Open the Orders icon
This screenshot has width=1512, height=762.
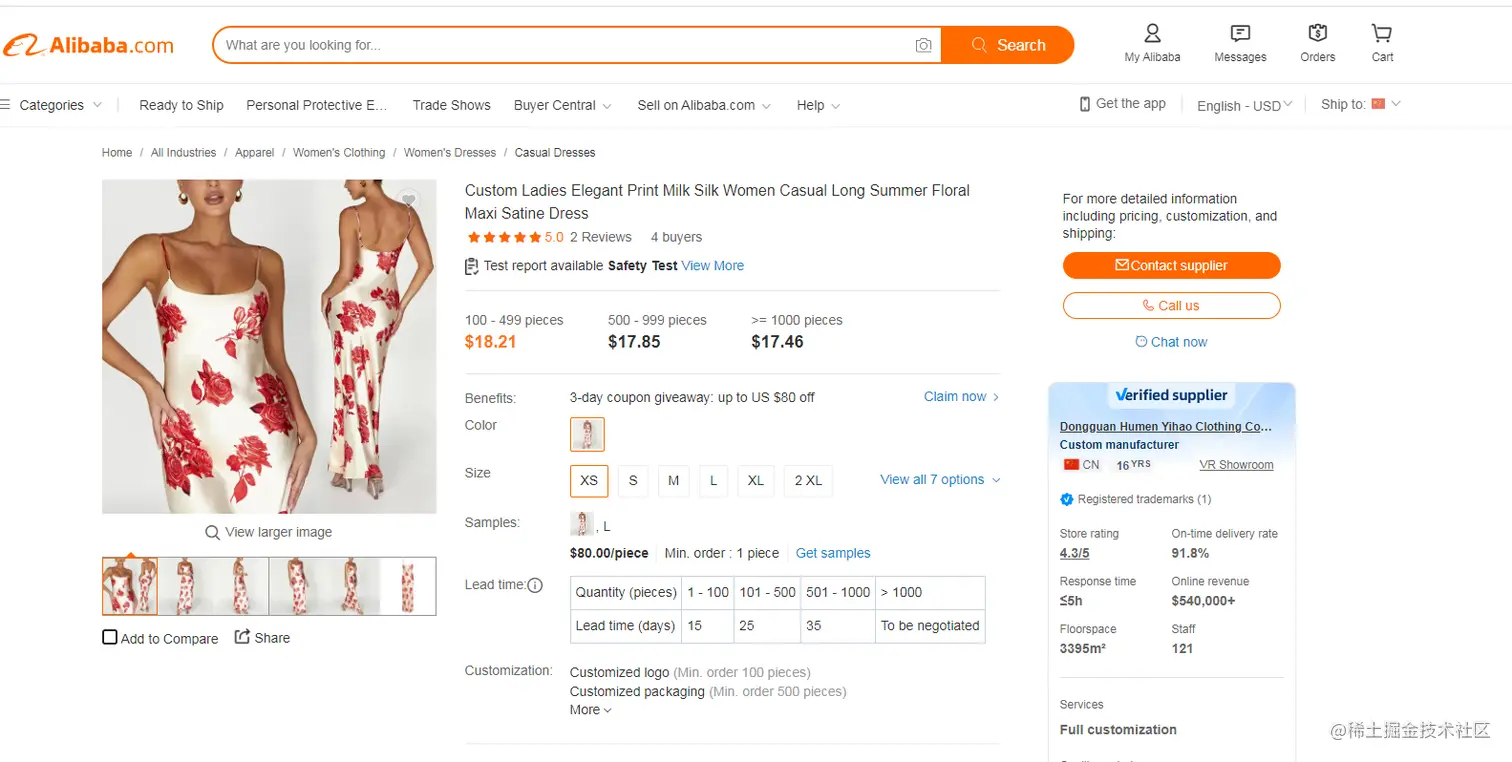click(x=1317, y=34)
